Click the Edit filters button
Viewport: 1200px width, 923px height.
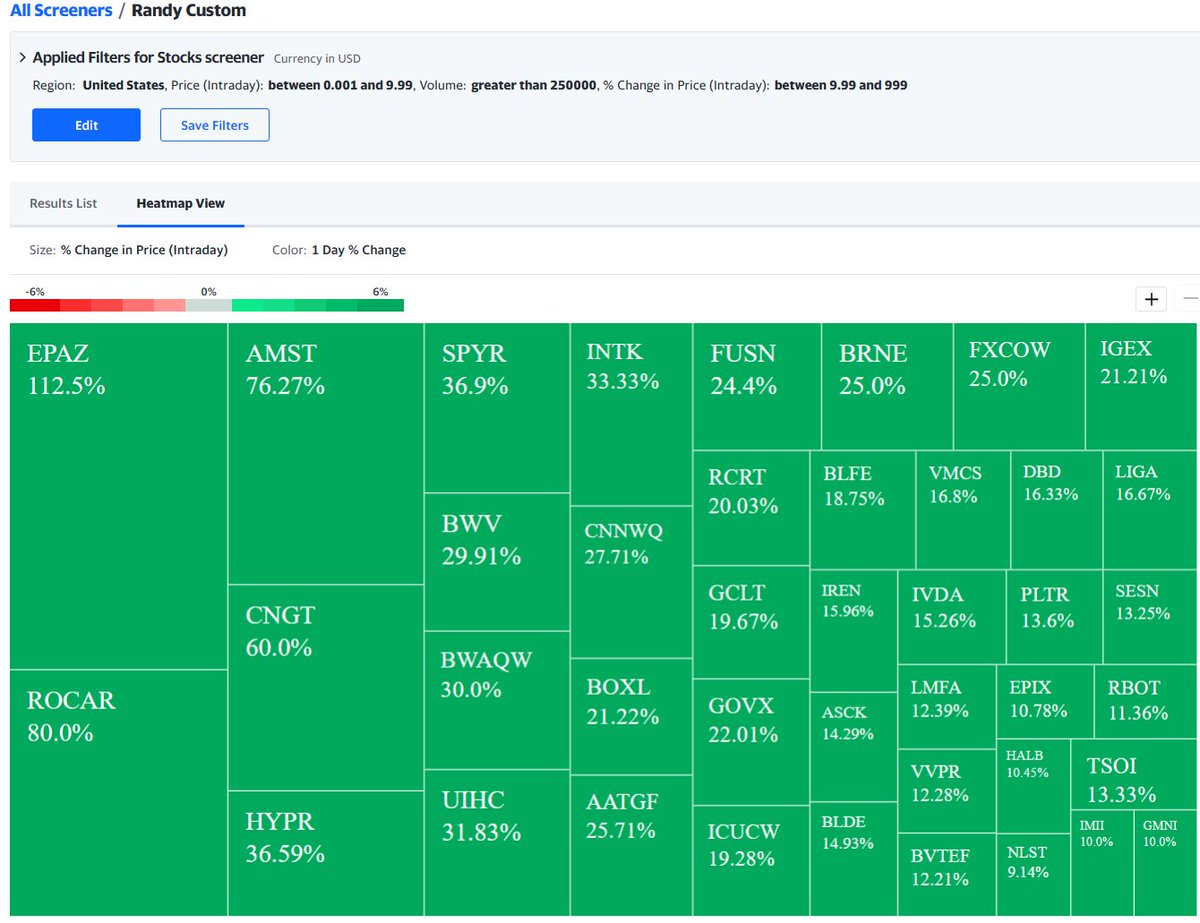coord(86,124)
